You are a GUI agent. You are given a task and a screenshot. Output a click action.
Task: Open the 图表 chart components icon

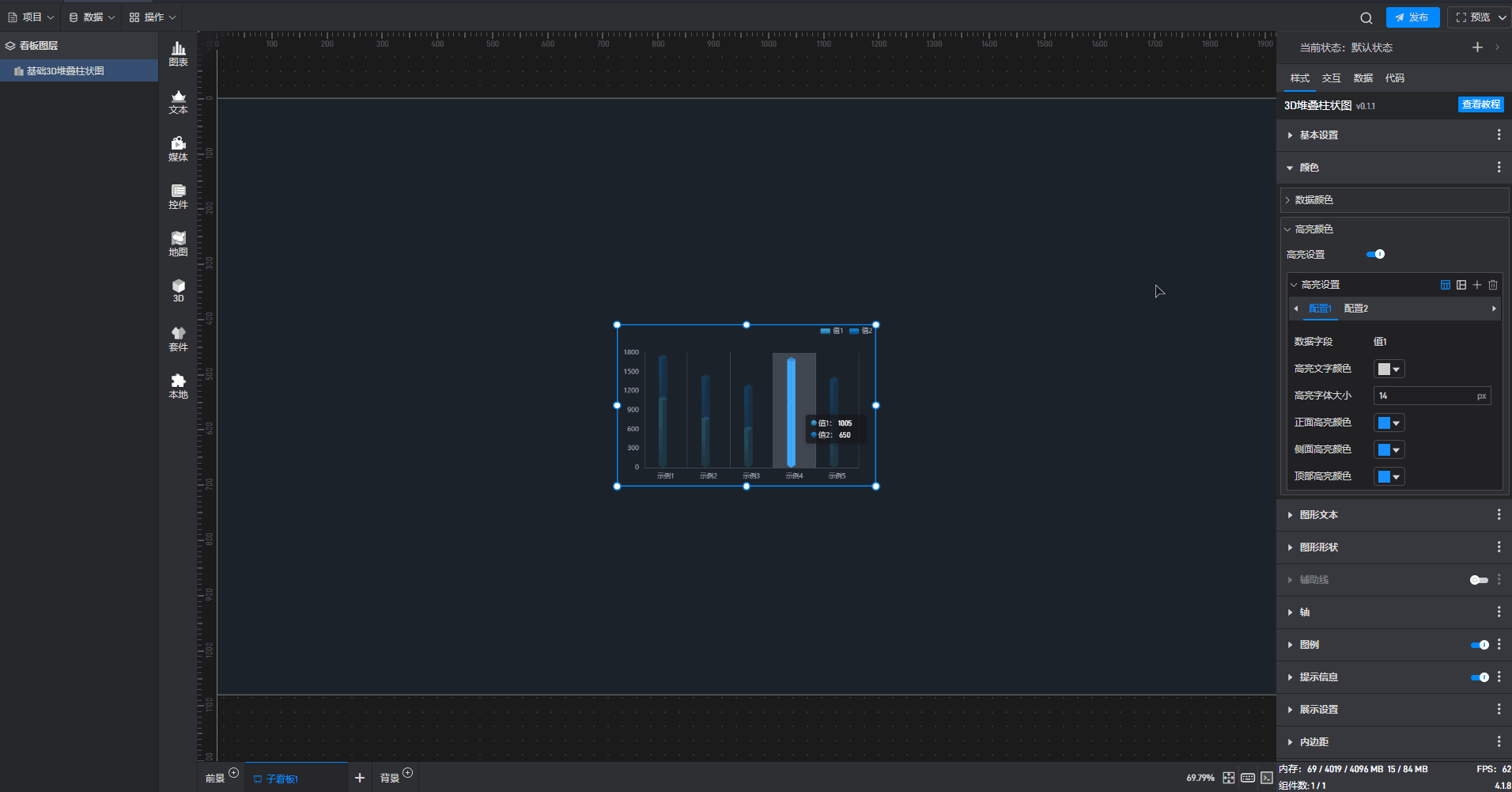(x=178, y=54)
